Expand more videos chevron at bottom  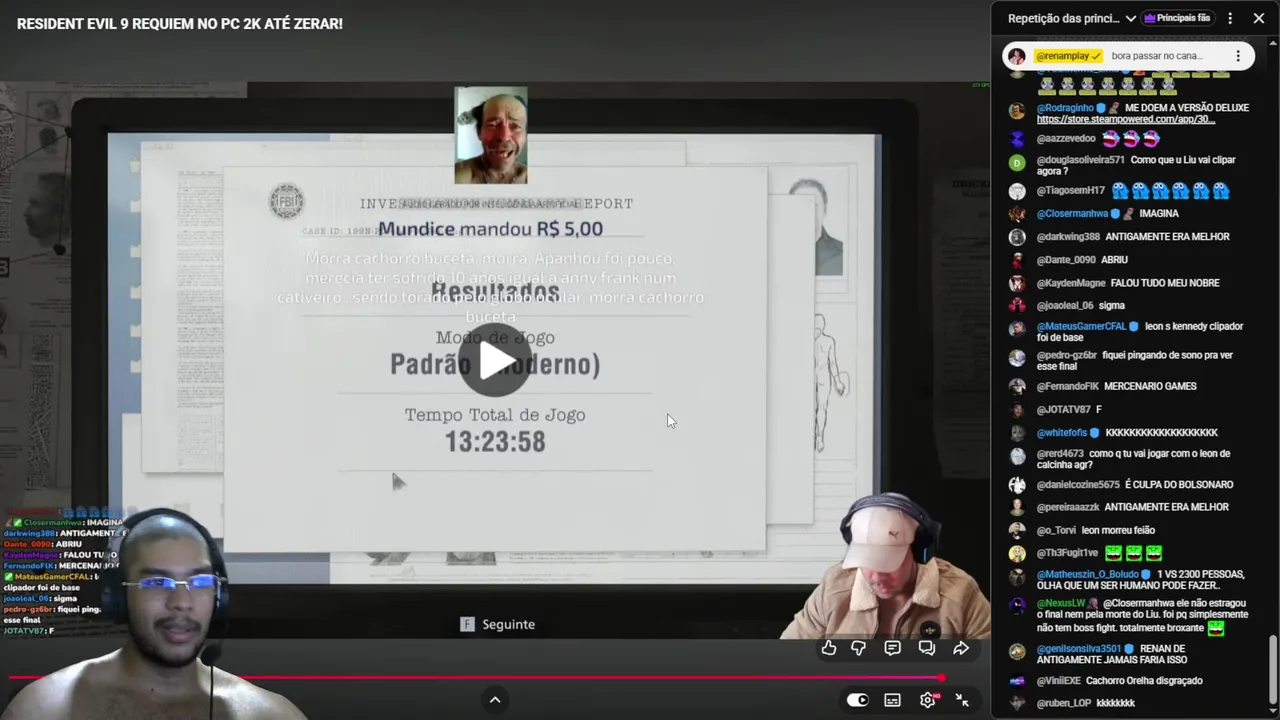495,700
